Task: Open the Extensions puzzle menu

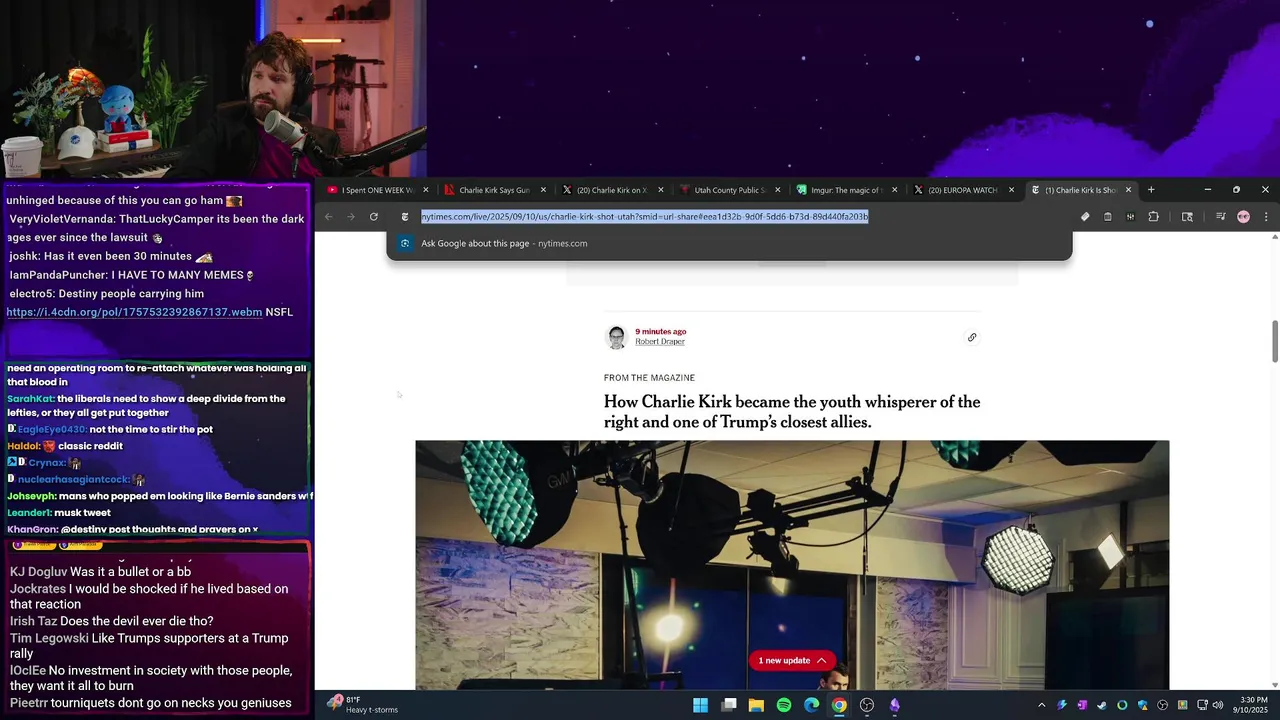Action: pyautogui.click(x=1153, y=217)
